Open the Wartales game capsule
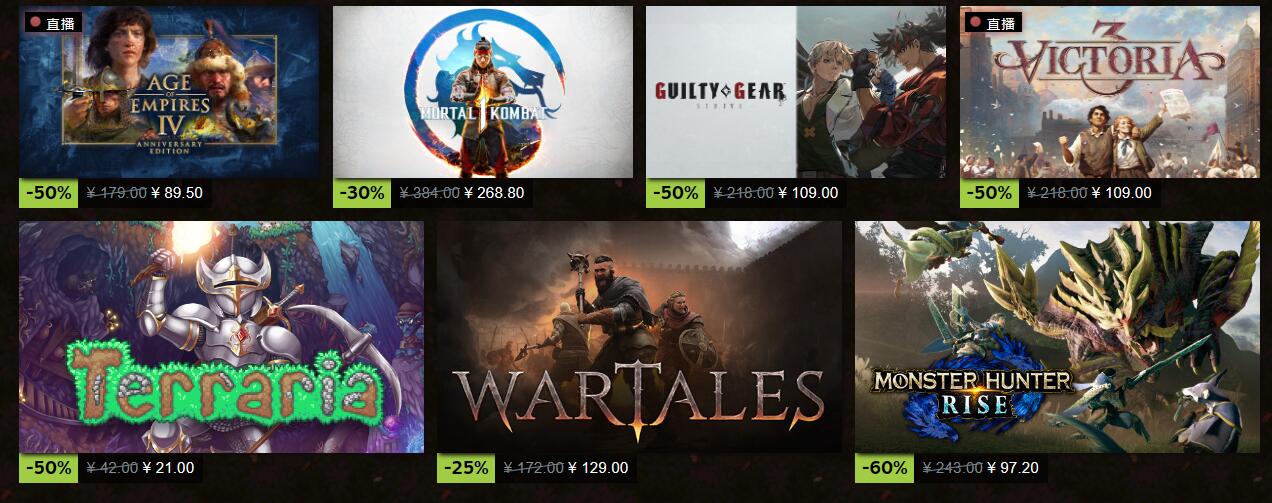This screenshot has width=1272, height=503. click(639, 337)
